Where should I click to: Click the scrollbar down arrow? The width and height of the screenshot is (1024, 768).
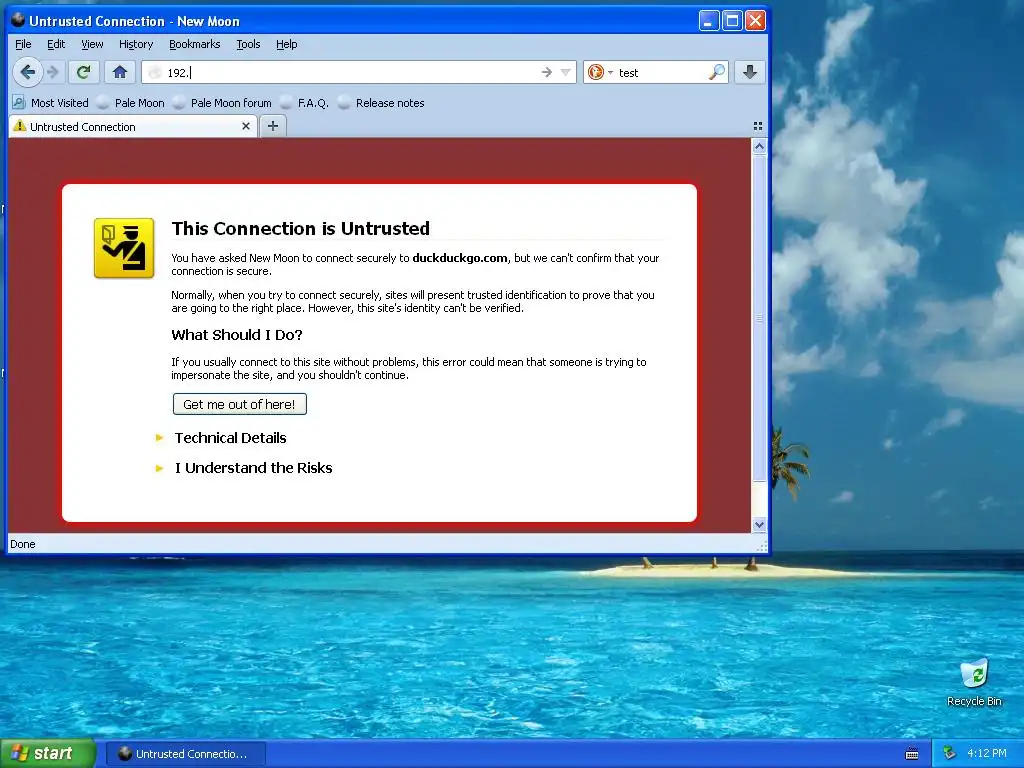[759, 524]
